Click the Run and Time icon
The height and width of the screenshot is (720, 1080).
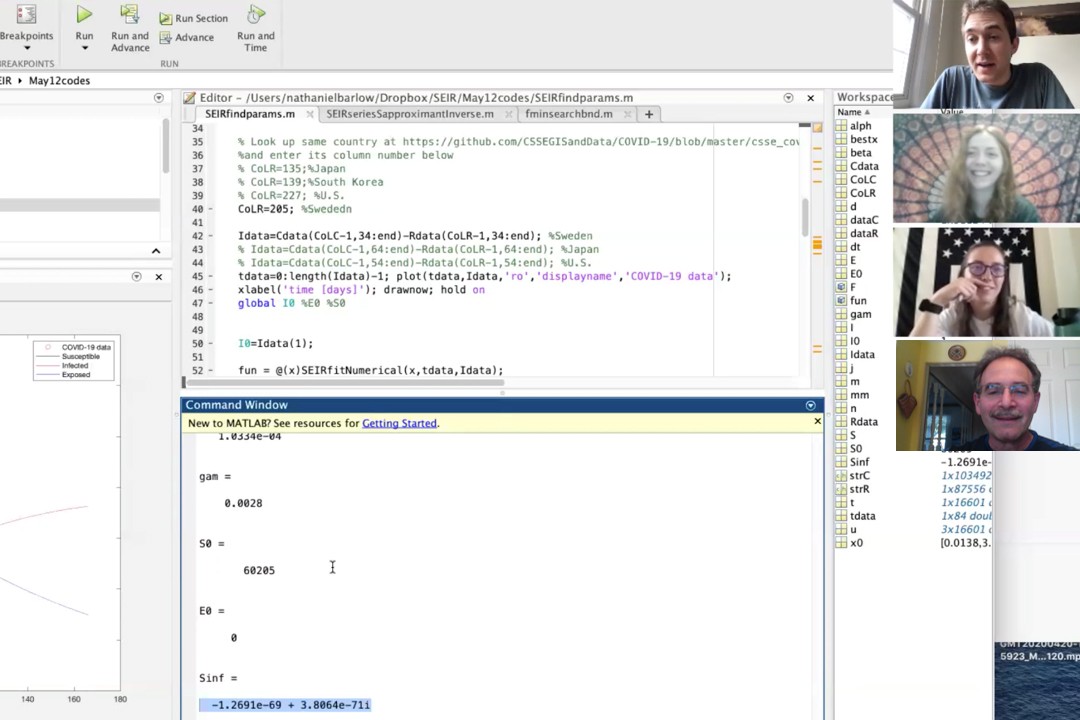pos(256,15)
